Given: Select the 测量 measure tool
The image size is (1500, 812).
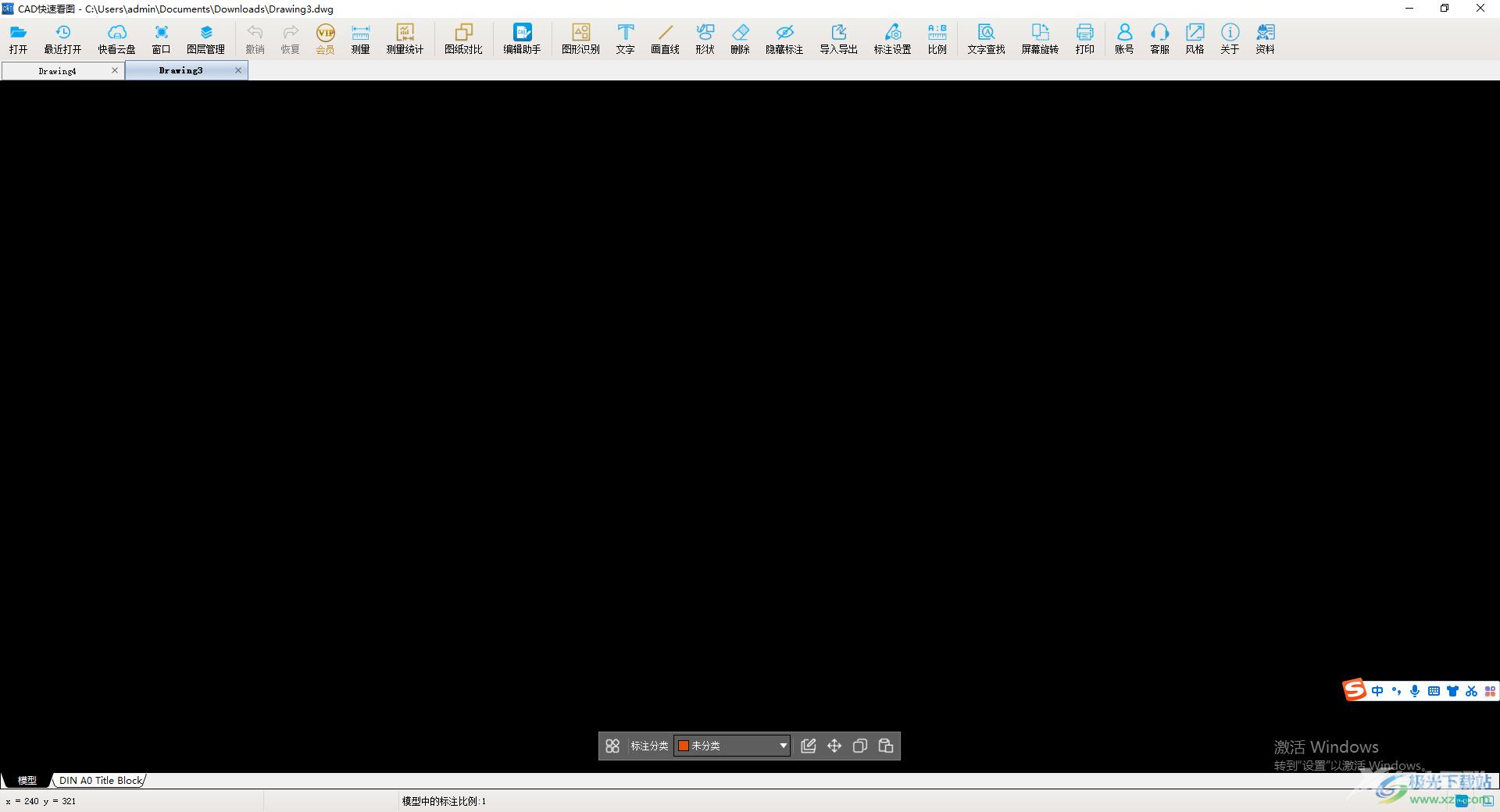Looking at the screenshot, I should pos(360,38).
